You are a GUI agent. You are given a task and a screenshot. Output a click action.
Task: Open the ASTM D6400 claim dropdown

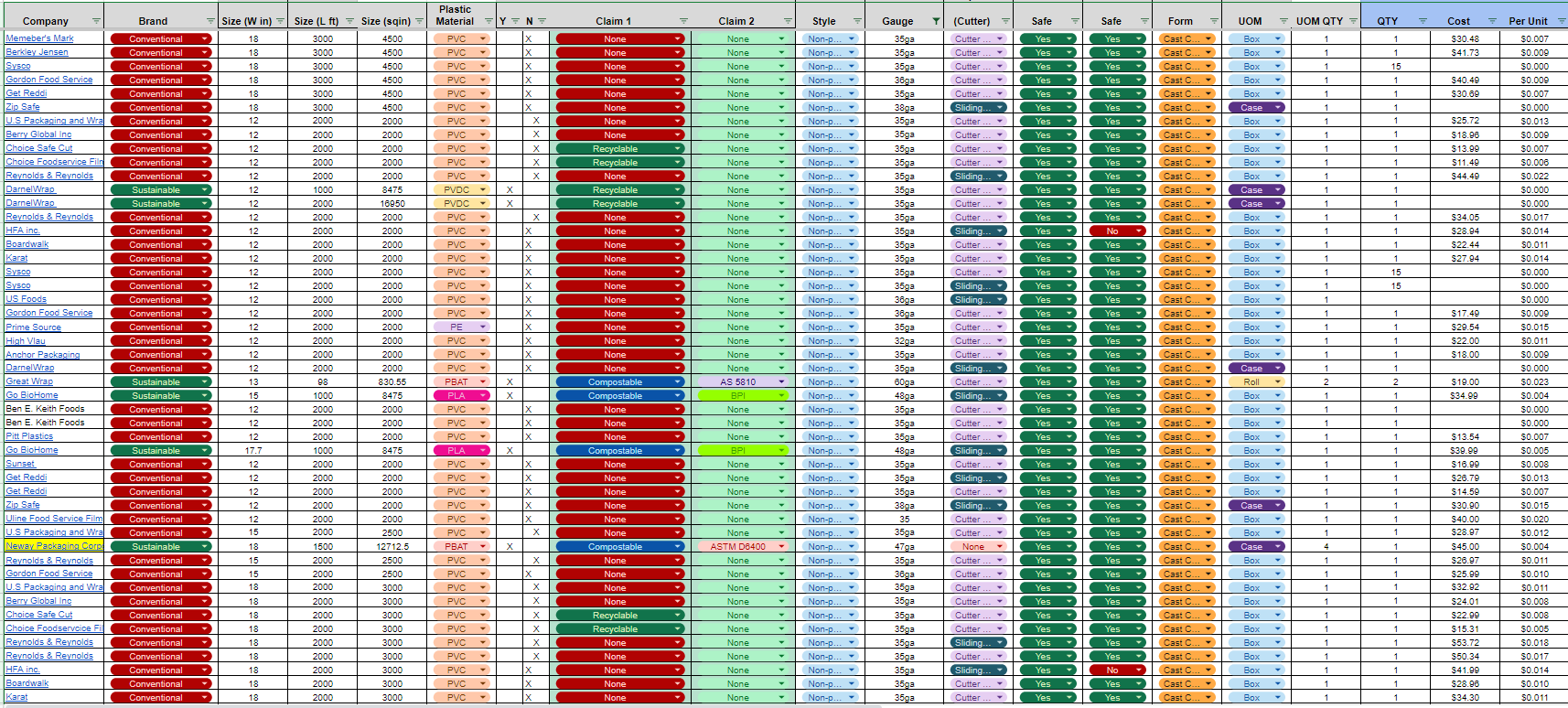pos(781,547)
